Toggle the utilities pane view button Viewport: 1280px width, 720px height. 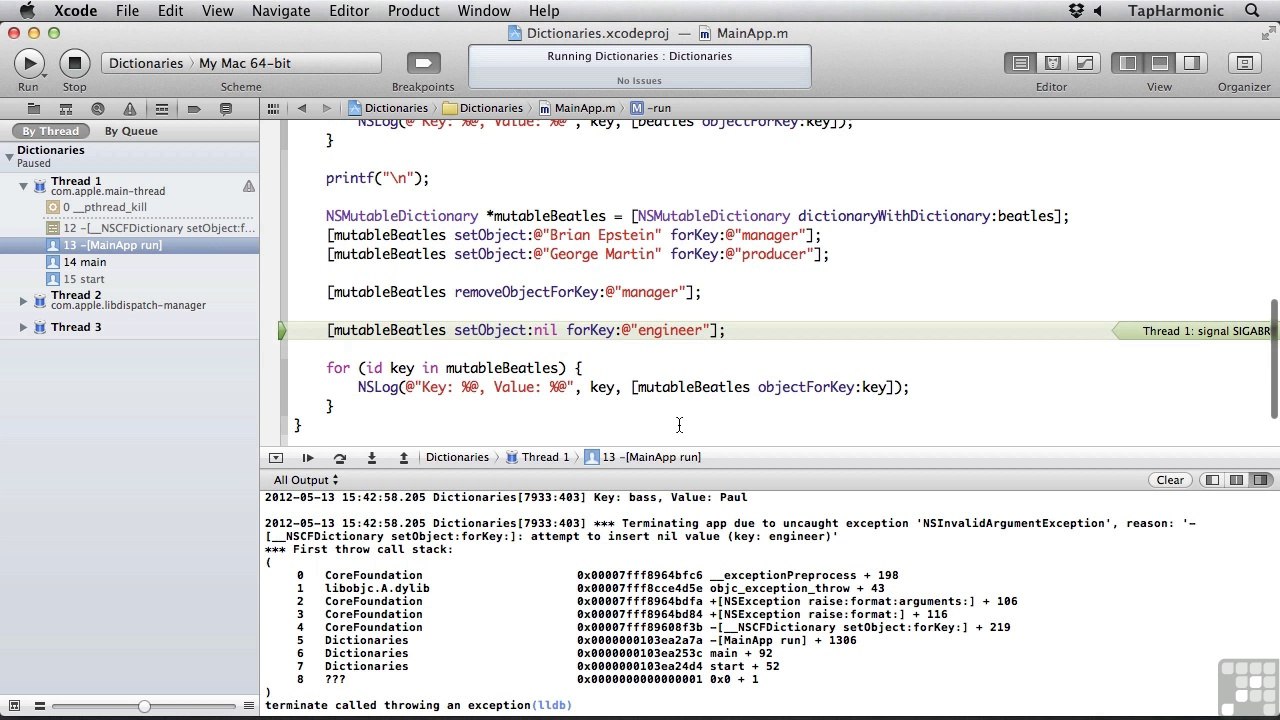pos(1192,63)
